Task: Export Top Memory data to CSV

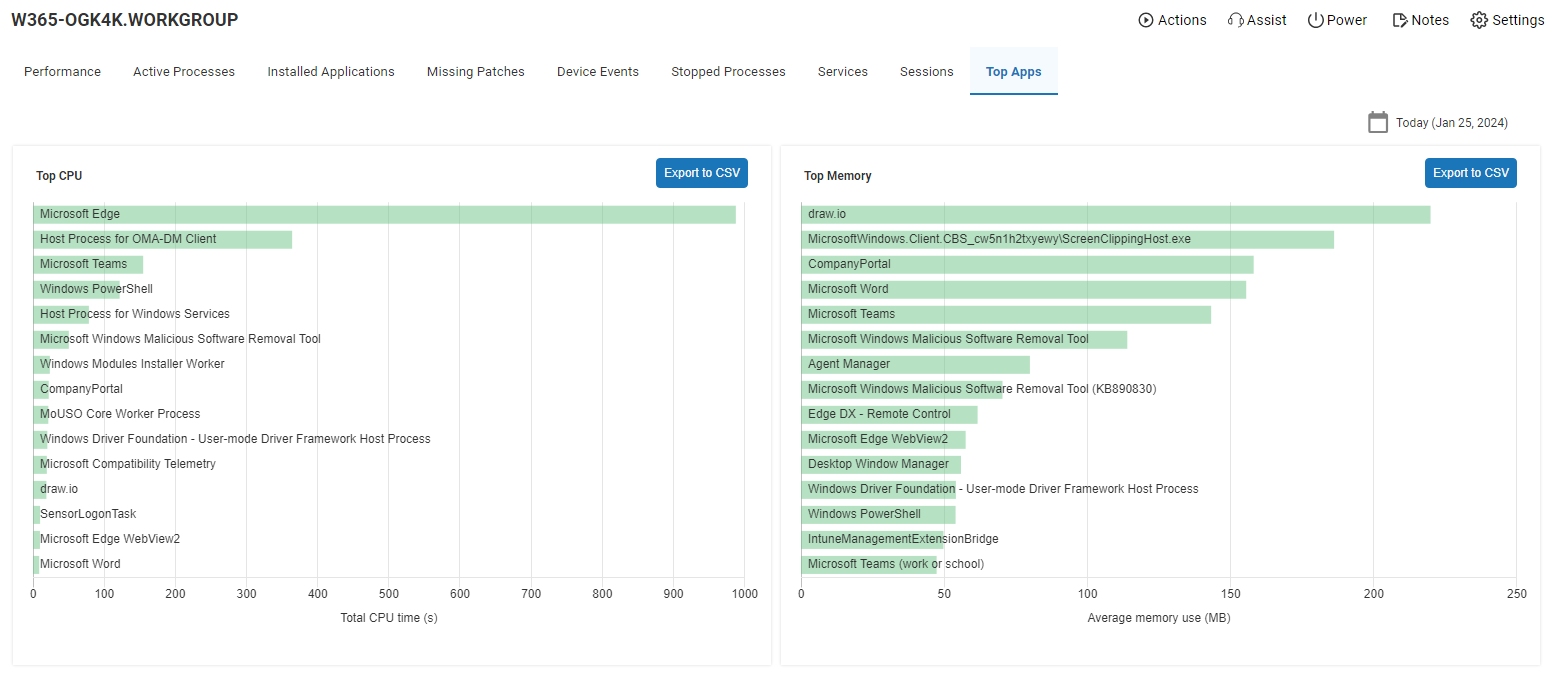Action: tap(1471, 173)
